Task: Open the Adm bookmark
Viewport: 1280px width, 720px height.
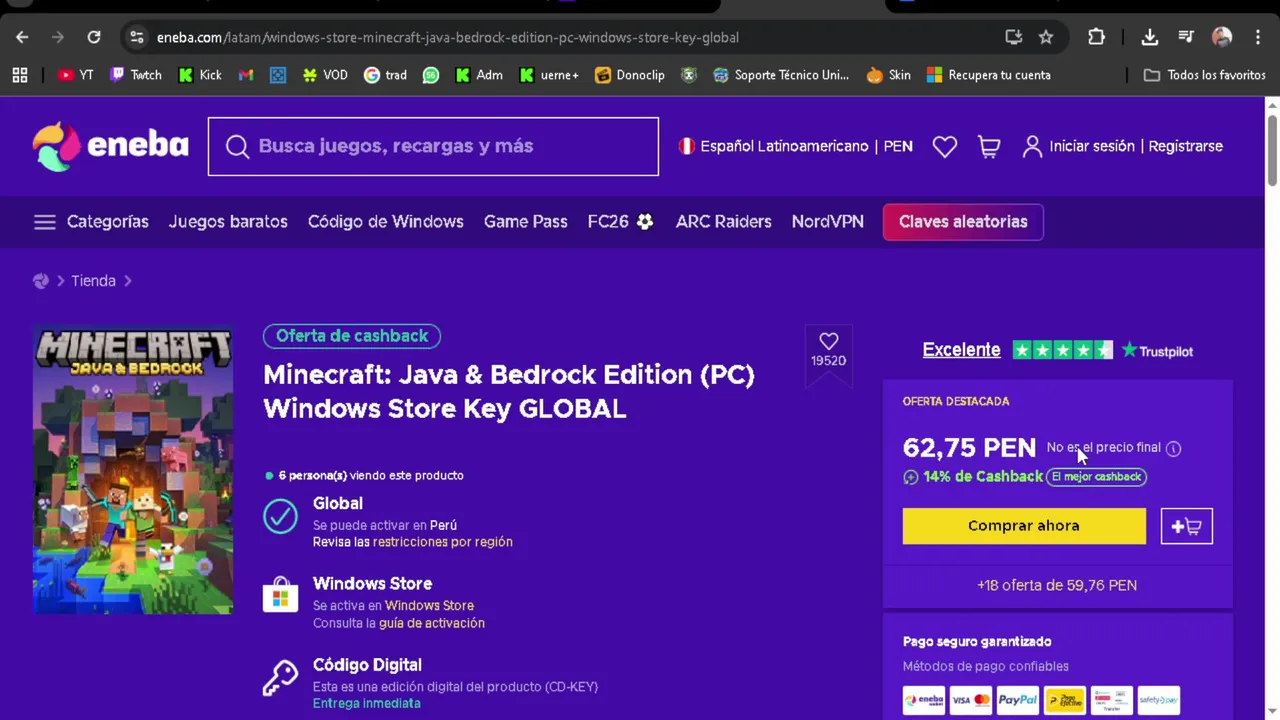Action: click(479, 75)
